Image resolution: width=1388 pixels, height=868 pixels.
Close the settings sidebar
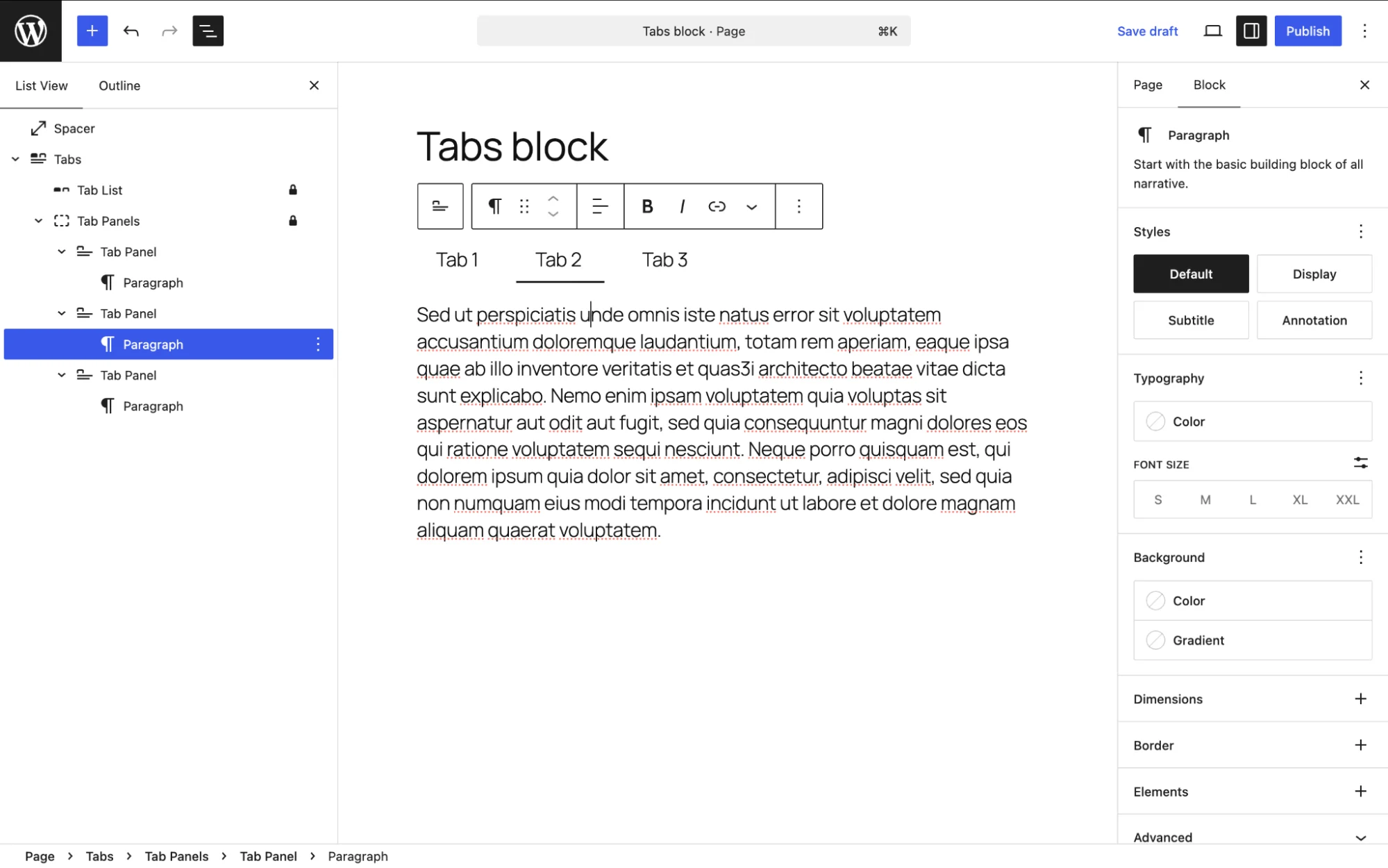[x=1364, y=85]
